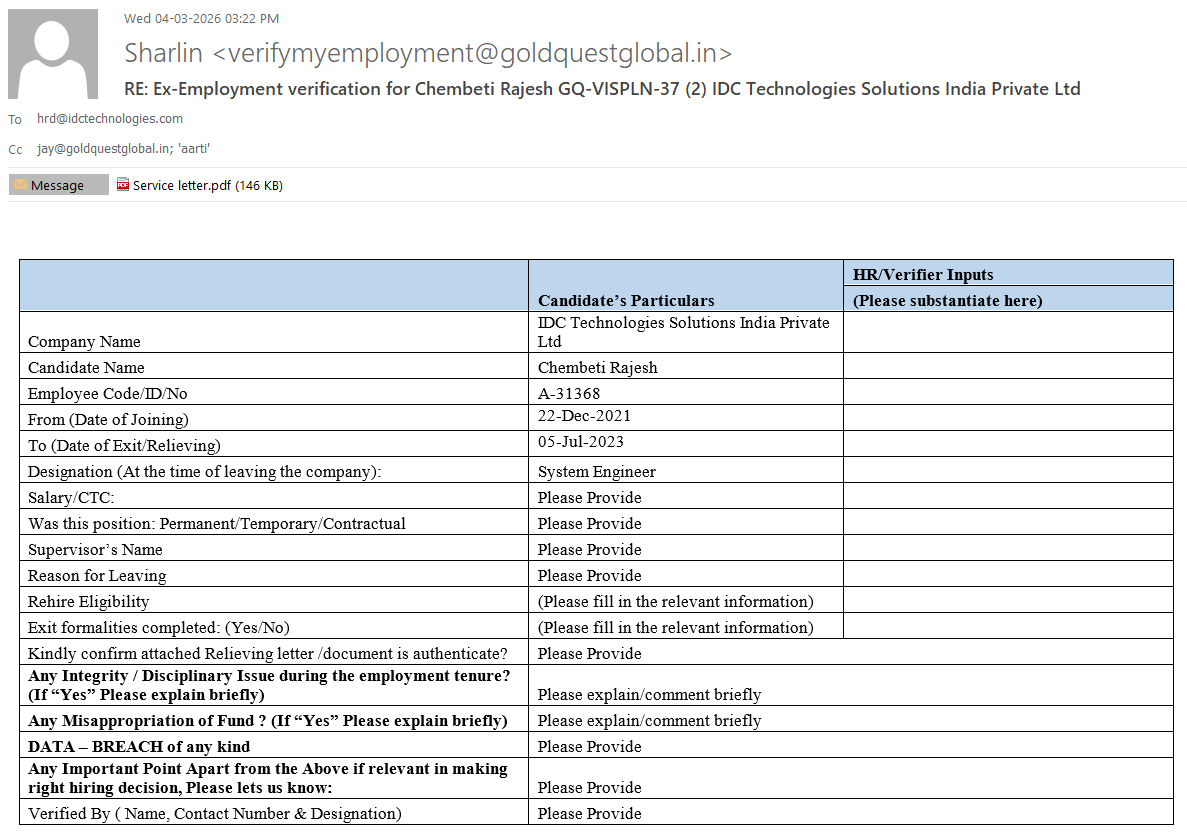
Task: Click the sender's profile avatar picture
Action: point(53,54)
